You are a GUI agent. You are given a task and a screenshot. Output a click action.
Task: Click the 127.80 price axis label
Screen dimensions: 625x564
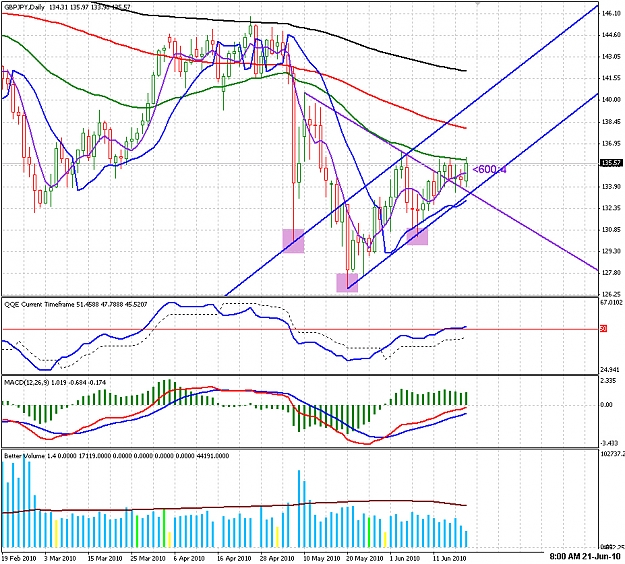point(611,273)
